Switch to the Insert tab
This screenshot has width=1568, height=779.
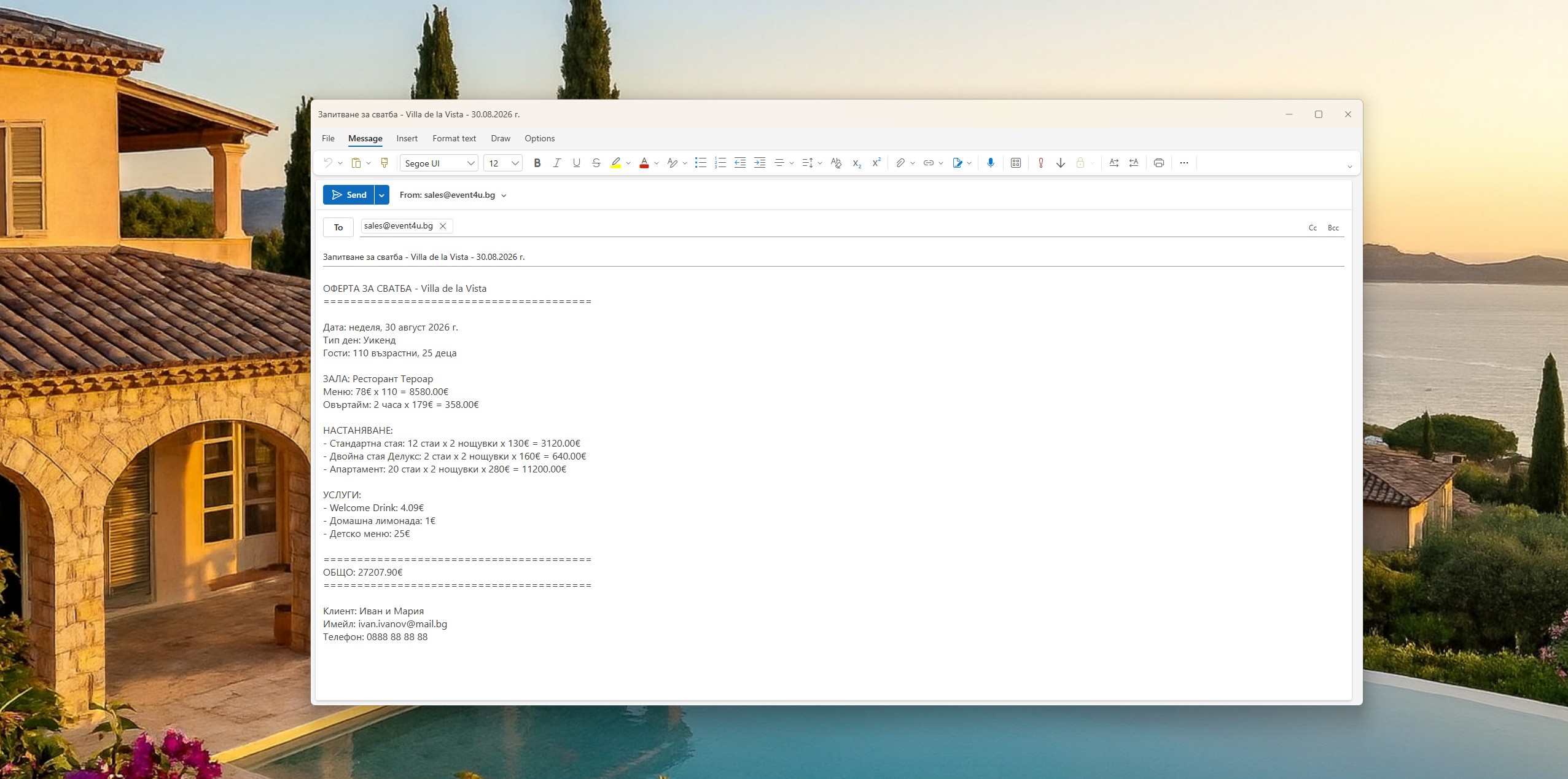[x=407, y=138]
